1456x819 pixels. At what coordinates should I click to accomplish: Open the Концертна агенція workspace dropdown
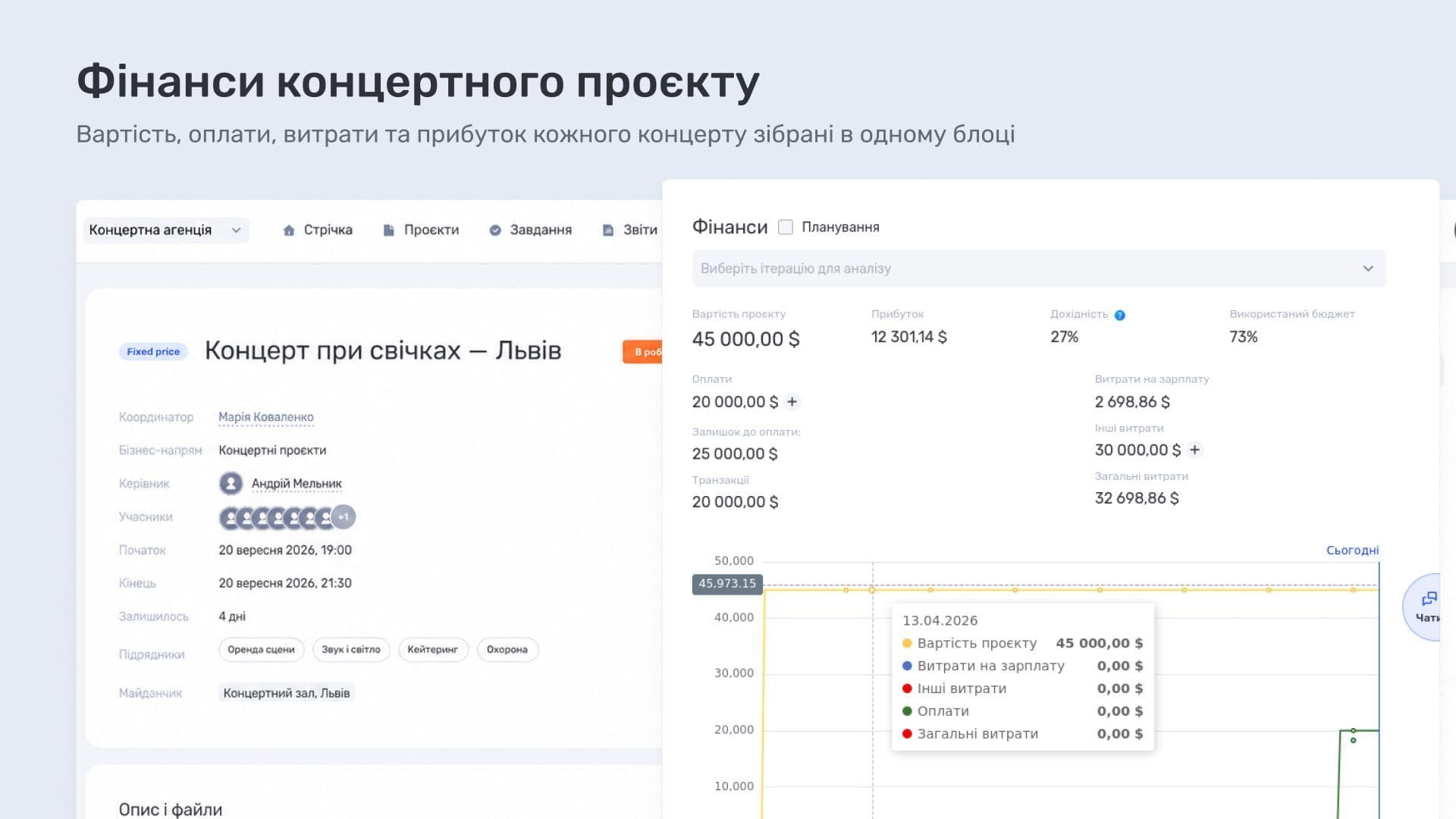166,230
